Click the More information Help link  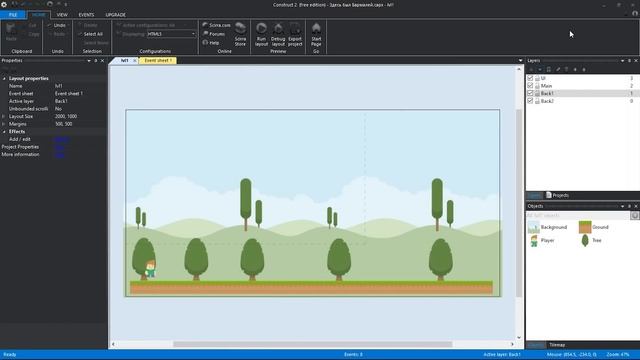tap(60, 155)
